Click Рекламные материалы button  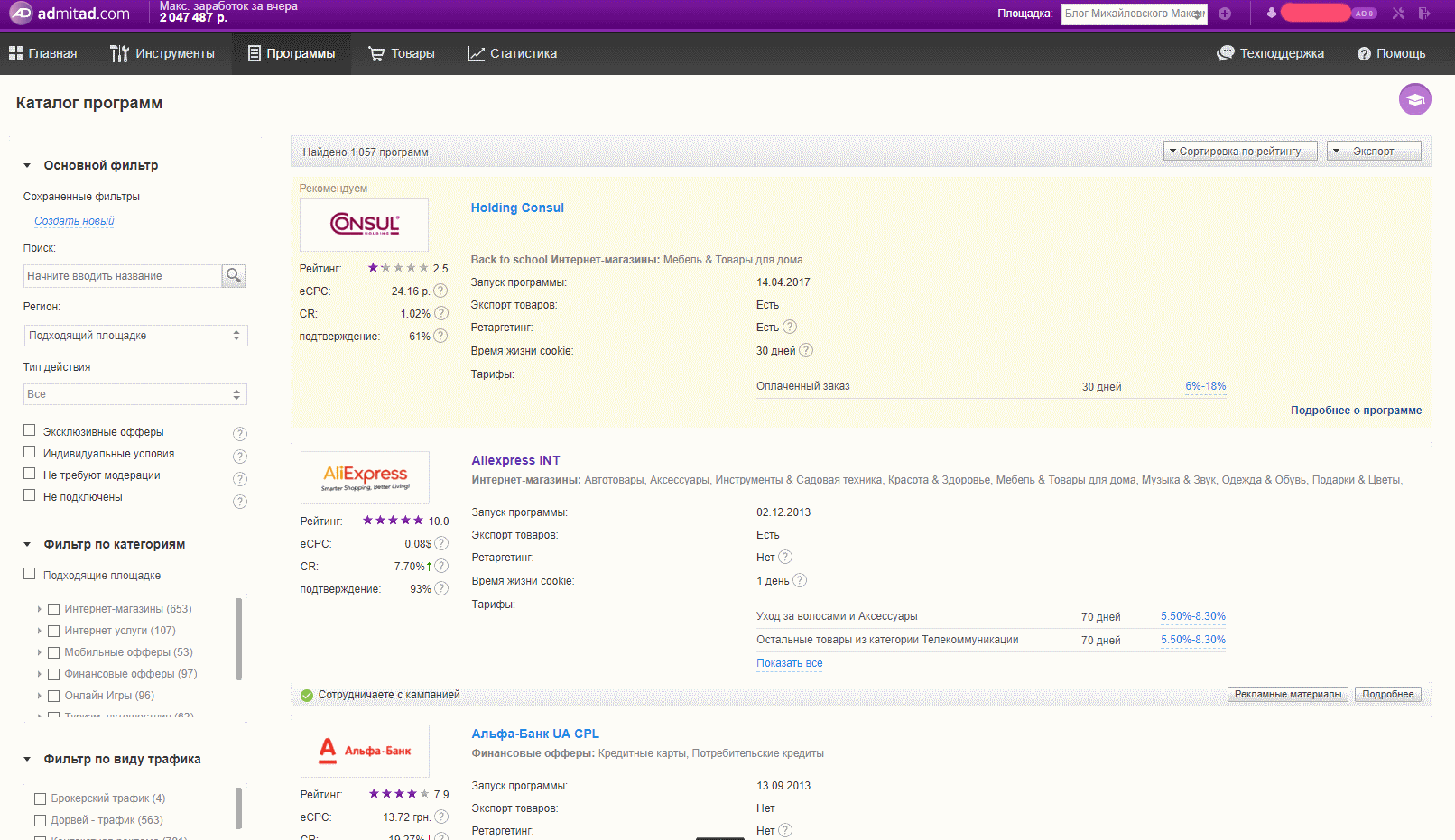pyautogui.click(x=1288, y=694)
